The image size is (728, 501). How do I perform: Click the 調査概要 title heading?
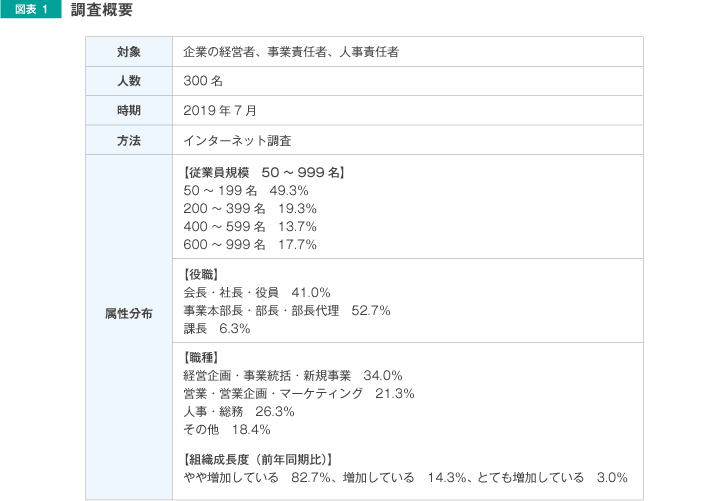tap(102, 9)
